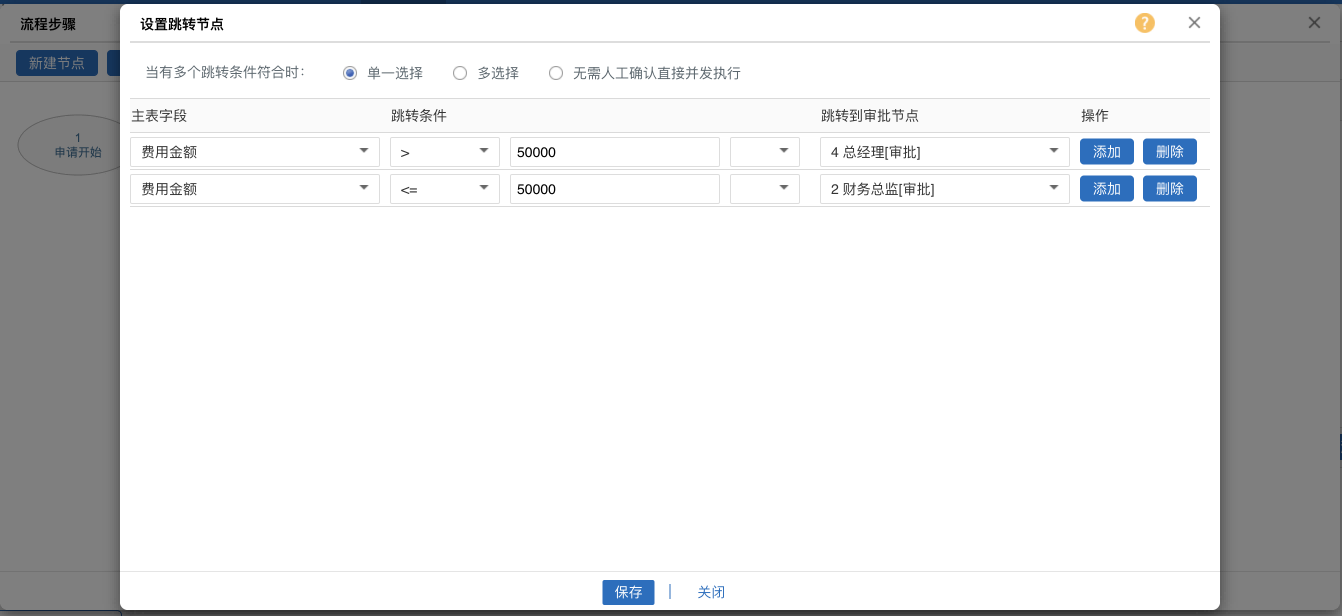Close the jump node settings dialog
This screenshot has height=616, width=1342.
point(1194,23)
